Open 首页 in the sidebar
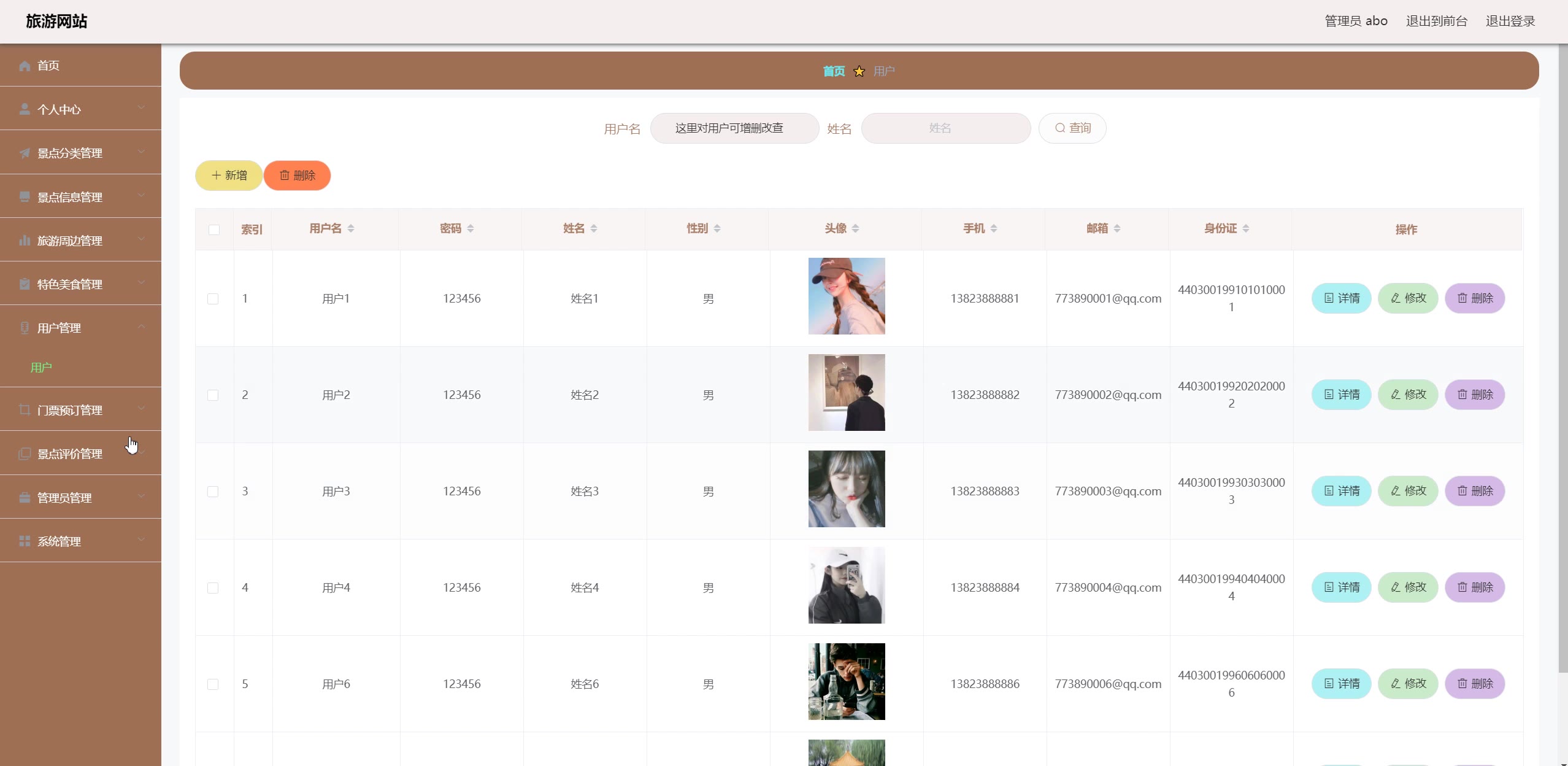The height and width of the screenshot is (766, 1568). (x=80, y=65)
